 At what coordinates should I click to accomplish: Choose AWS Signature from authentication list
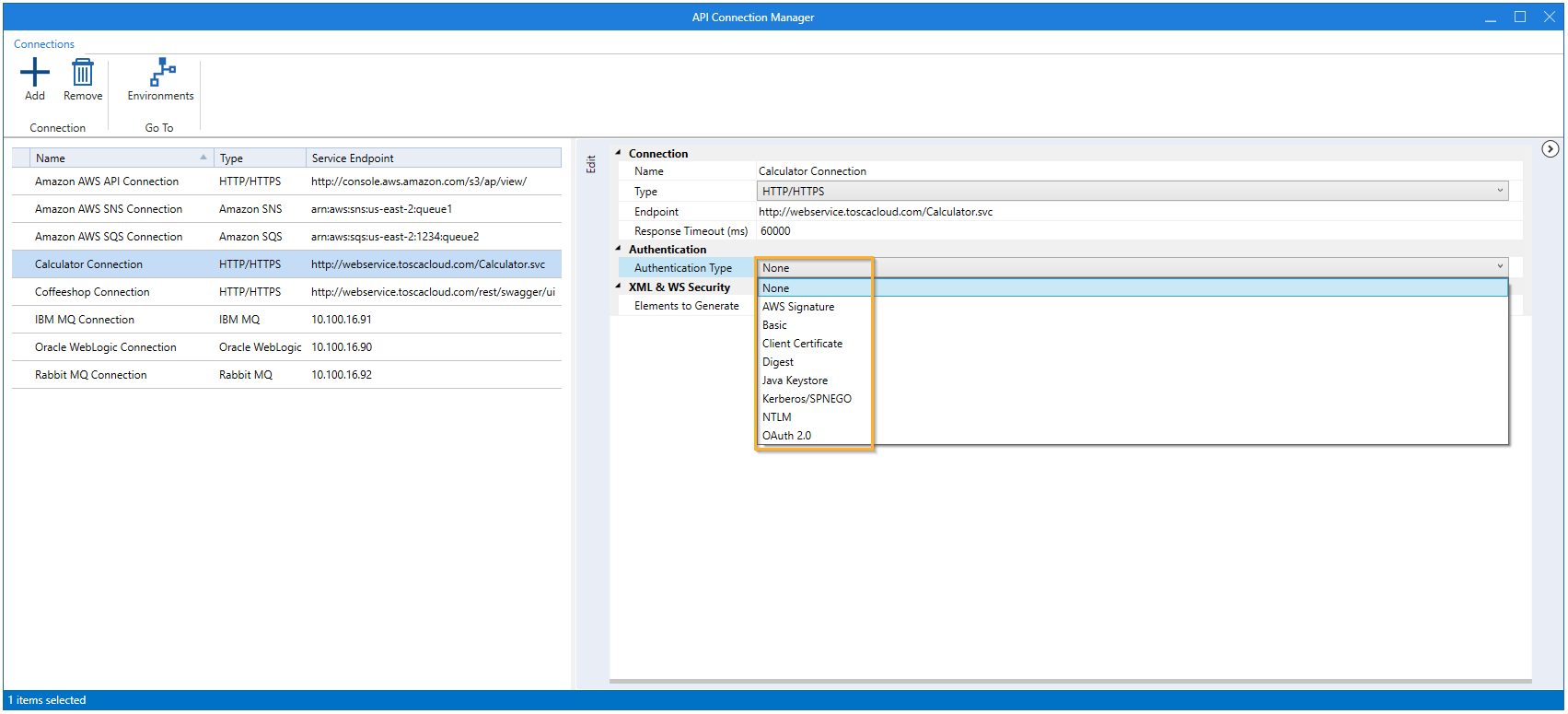click(x=798, y=307)
